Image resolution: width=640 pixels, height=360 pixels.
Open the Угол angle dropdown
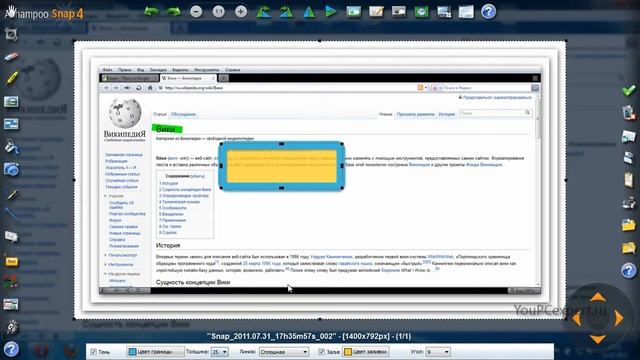(438, 352)
